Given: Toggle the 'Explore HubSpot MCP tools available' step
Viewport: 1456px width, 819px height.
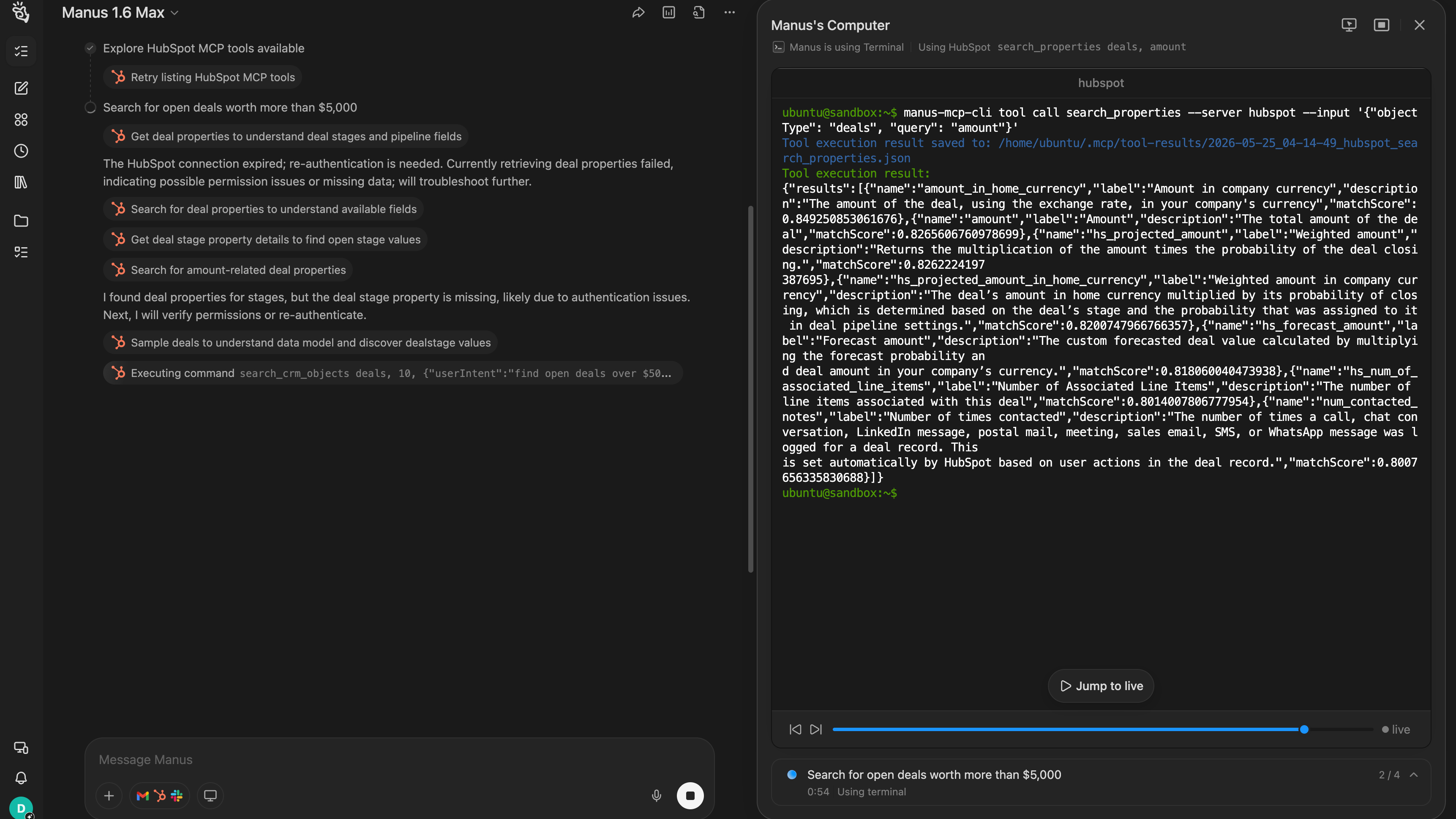Looking at the screenshot, I should click(204, 48).
